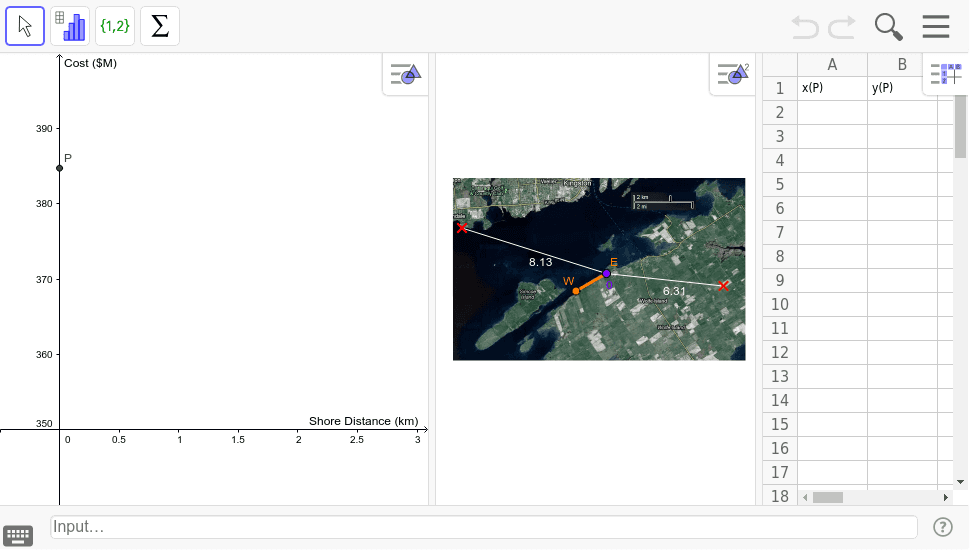970x550 pixels.
Task: Click the Undo arrow
Action: (805, 27)
